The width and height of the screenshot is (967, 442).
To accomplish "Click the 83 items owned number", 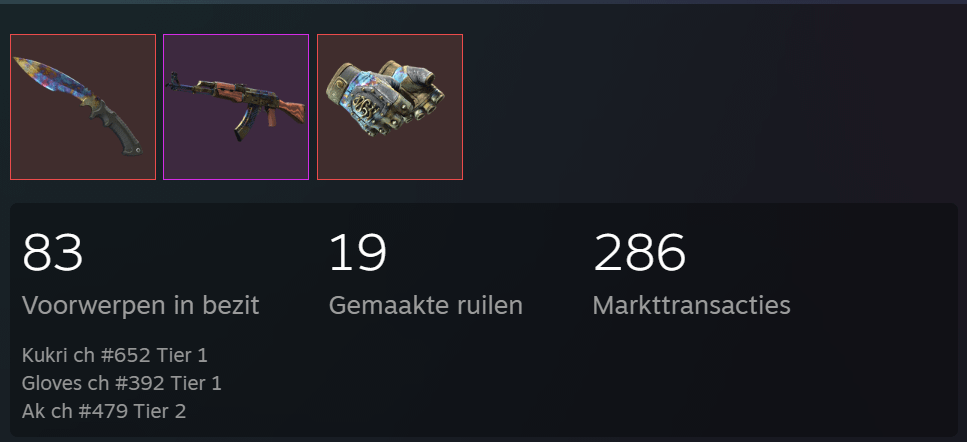I will 52,253.
